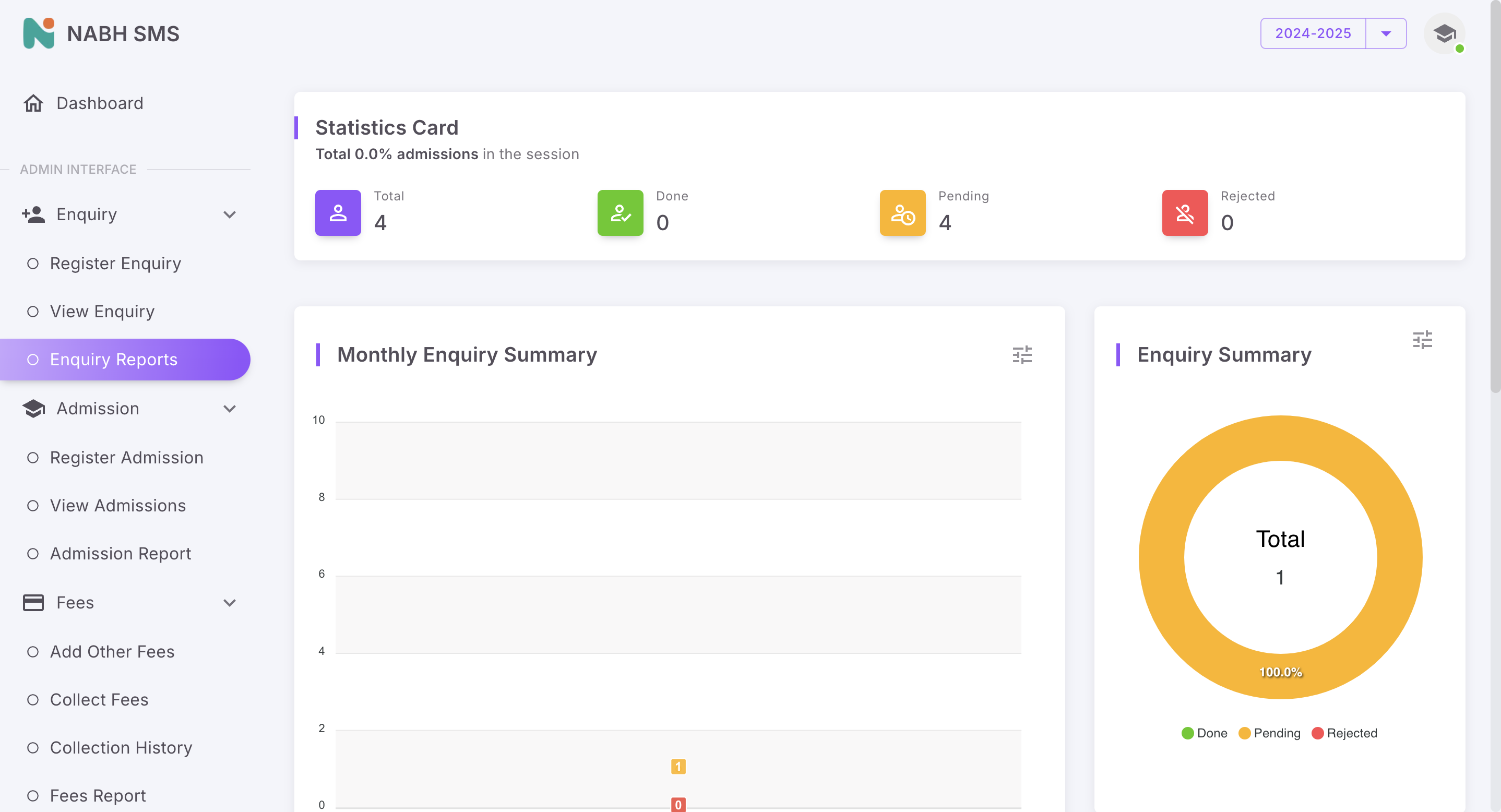Open Collect Fees page
The width and height of the screenshot is (1501, 812).
click(125, 700)
